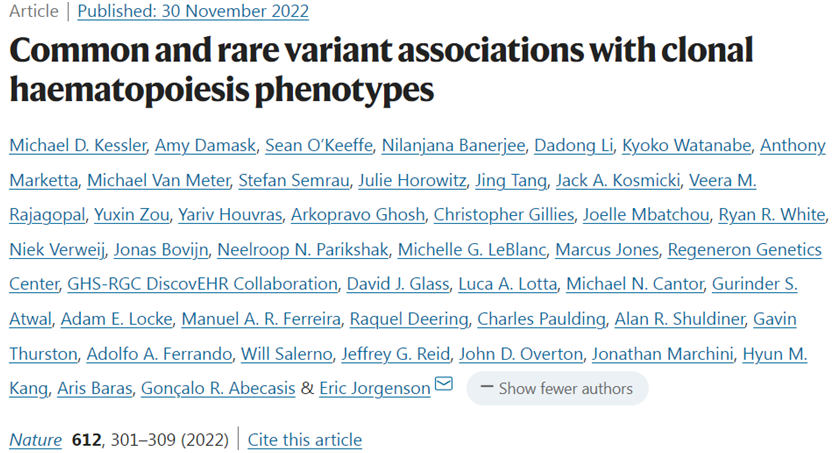
Task: Click the email envelope icon beside Eric Jorgenson
Action: tap(443, 385)
